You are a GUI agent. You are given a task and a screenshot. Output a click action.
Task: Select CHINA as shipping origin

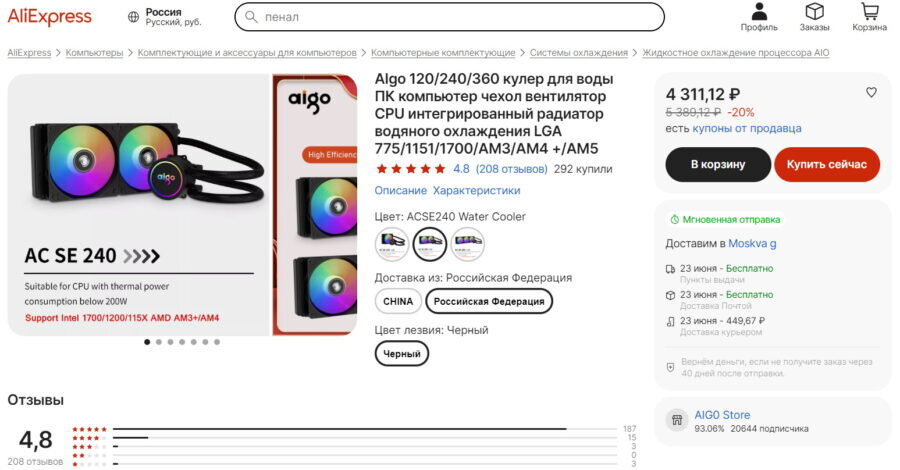(398, 301)
